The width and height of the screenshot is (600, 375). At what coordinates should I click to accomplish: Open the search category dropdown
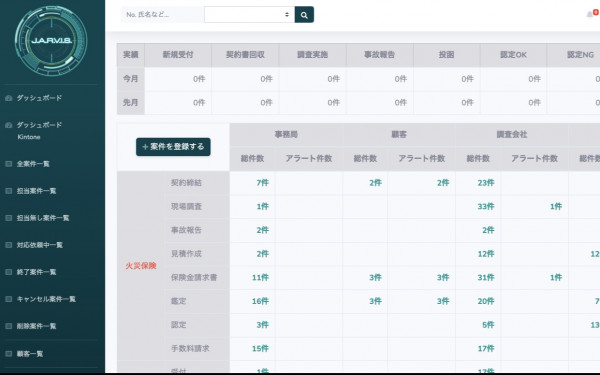click(x=249, y=15)
